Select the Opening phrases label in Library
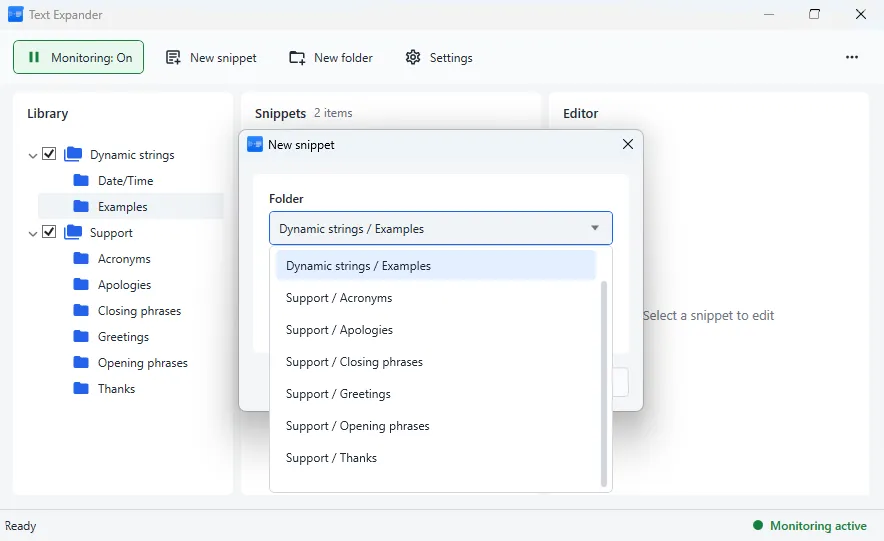 [x=143, y=362]
